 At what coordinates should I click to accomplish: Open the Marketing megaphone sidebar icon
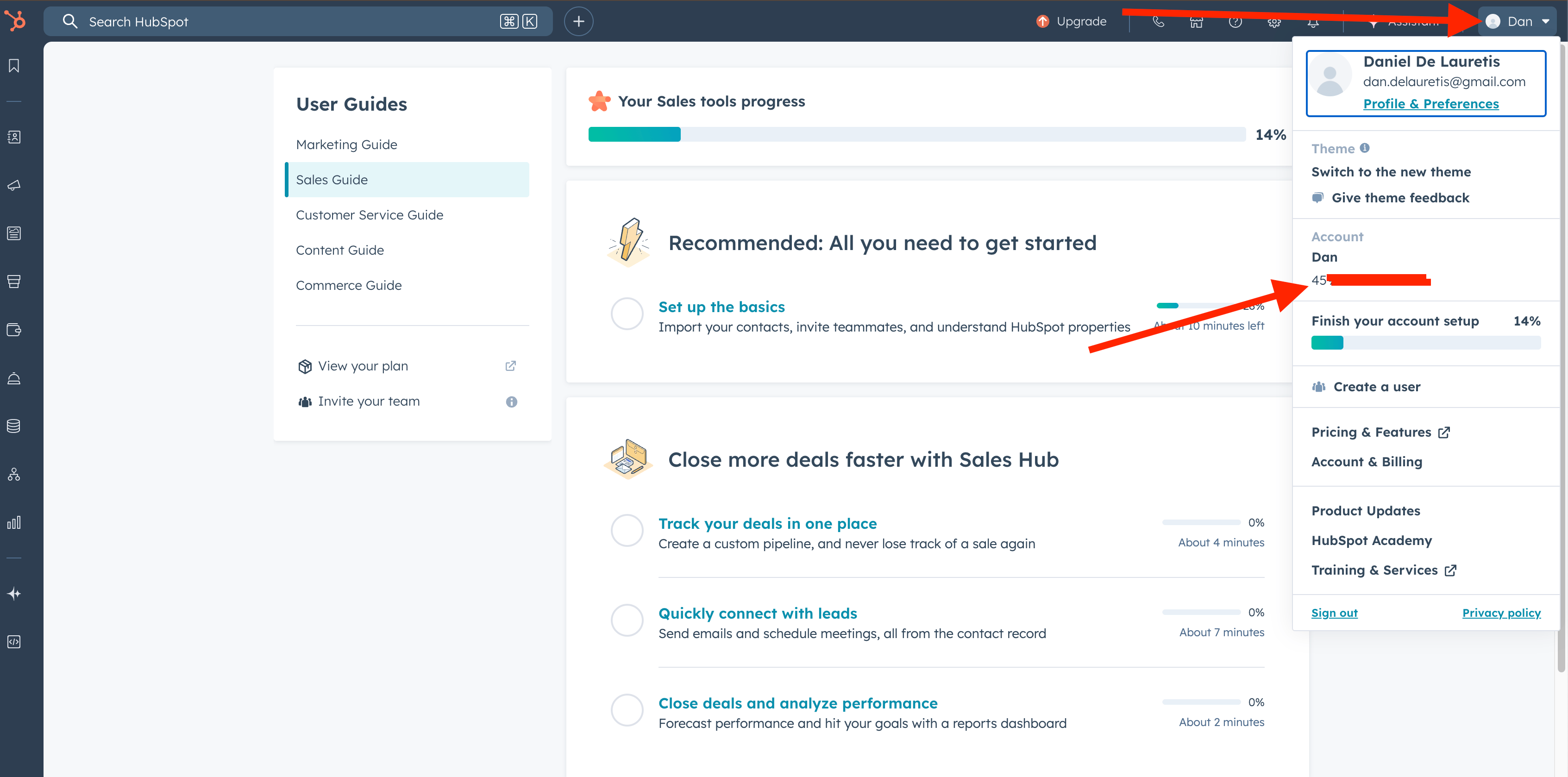14,185
